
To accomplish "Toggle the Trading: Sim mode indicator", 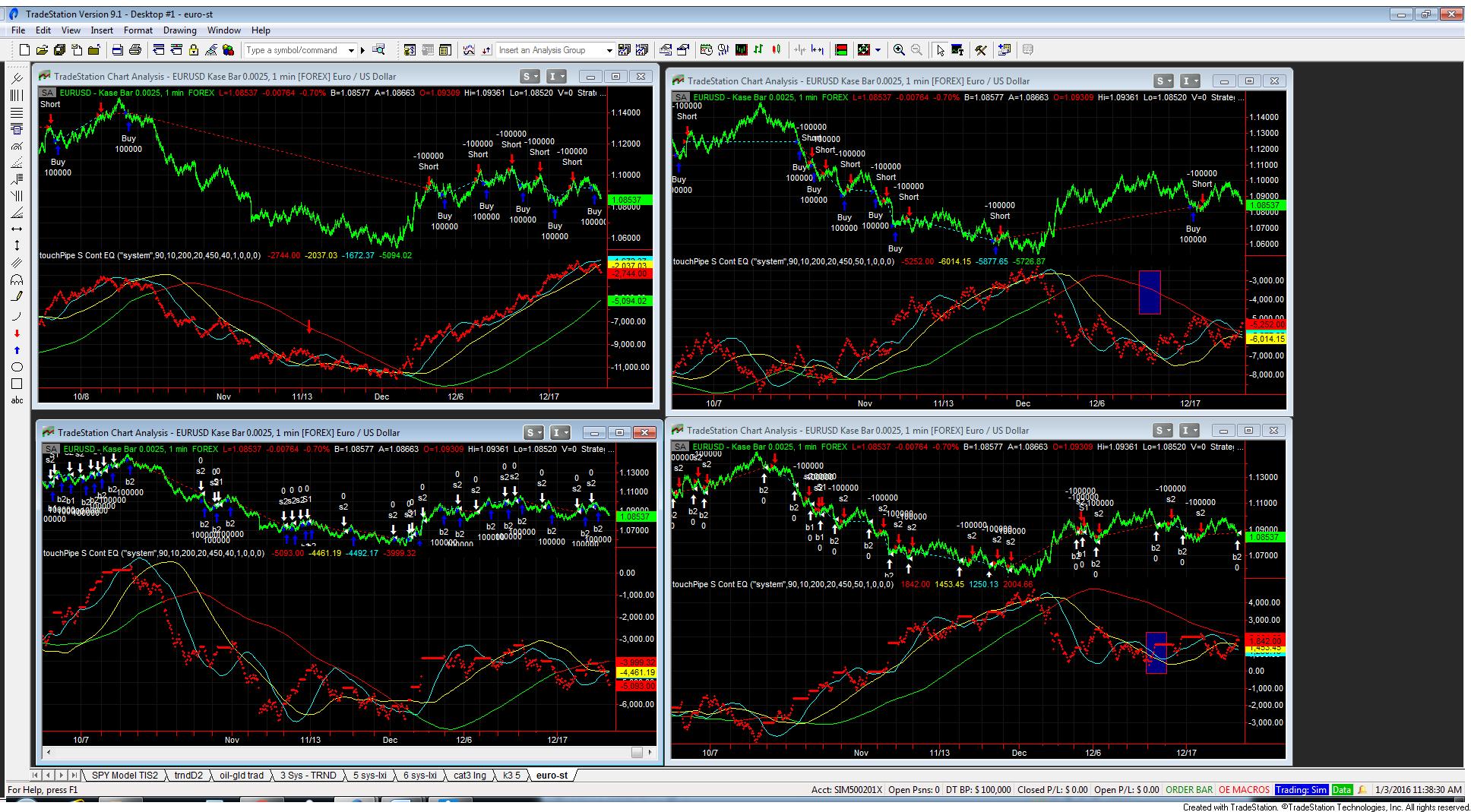I will 1302,789.
